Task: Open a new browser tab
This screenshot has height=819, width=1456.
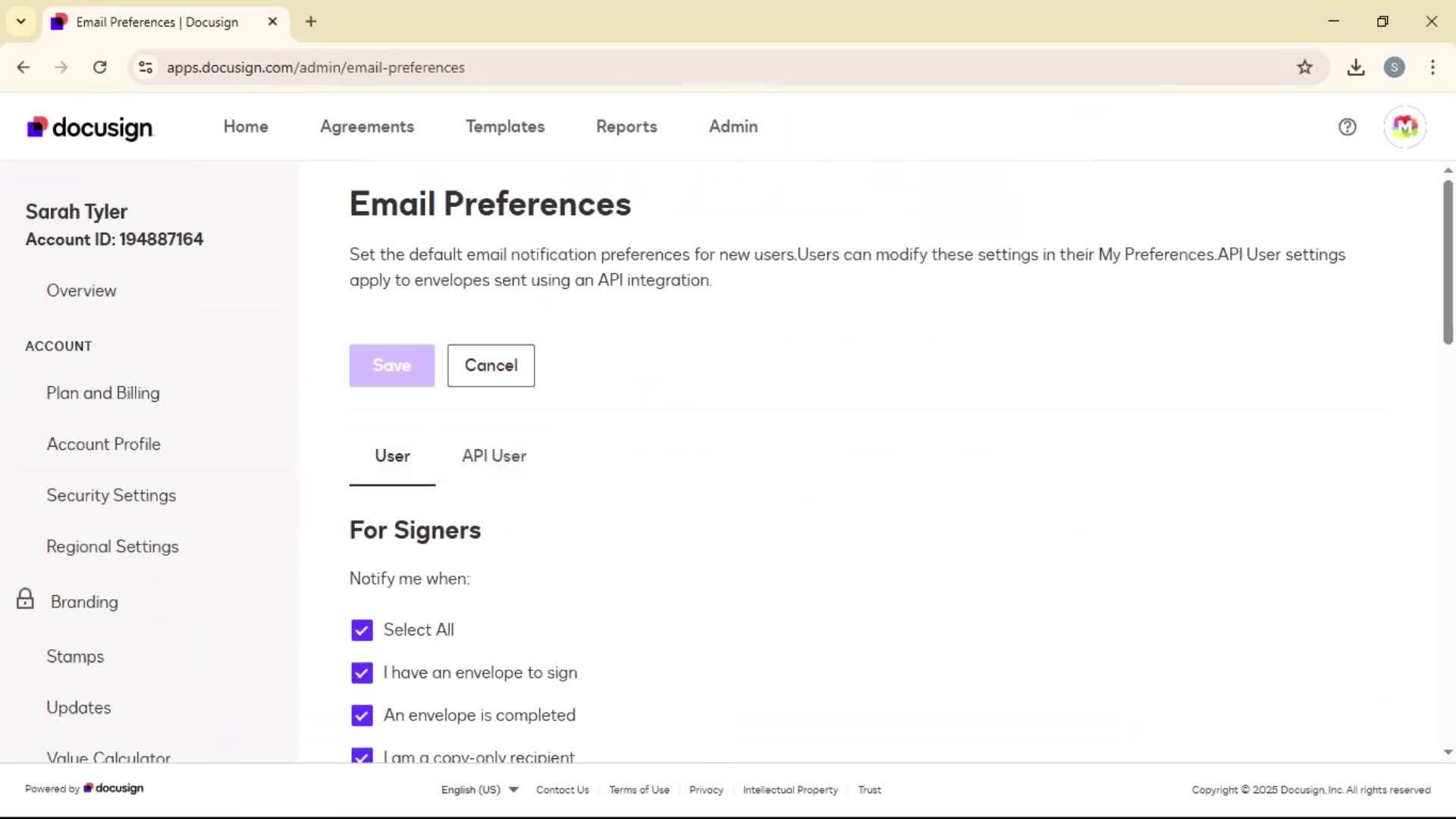Action: click(x=311, y=21)
